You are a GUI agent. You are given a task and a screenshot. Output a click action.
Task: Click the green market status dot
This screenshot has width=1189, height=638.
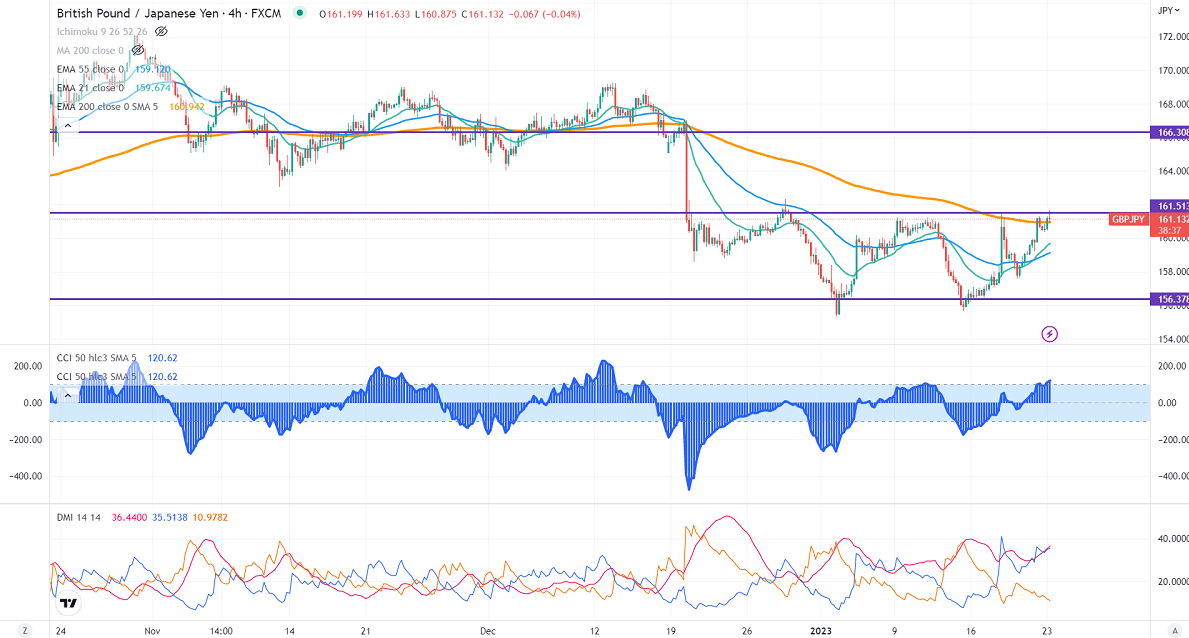point(300,14)
